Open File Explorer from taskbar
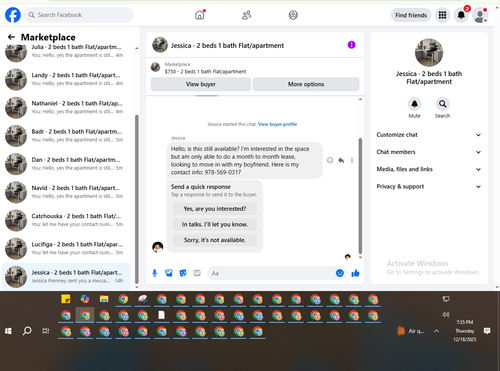500x371 pixels. 104,299
